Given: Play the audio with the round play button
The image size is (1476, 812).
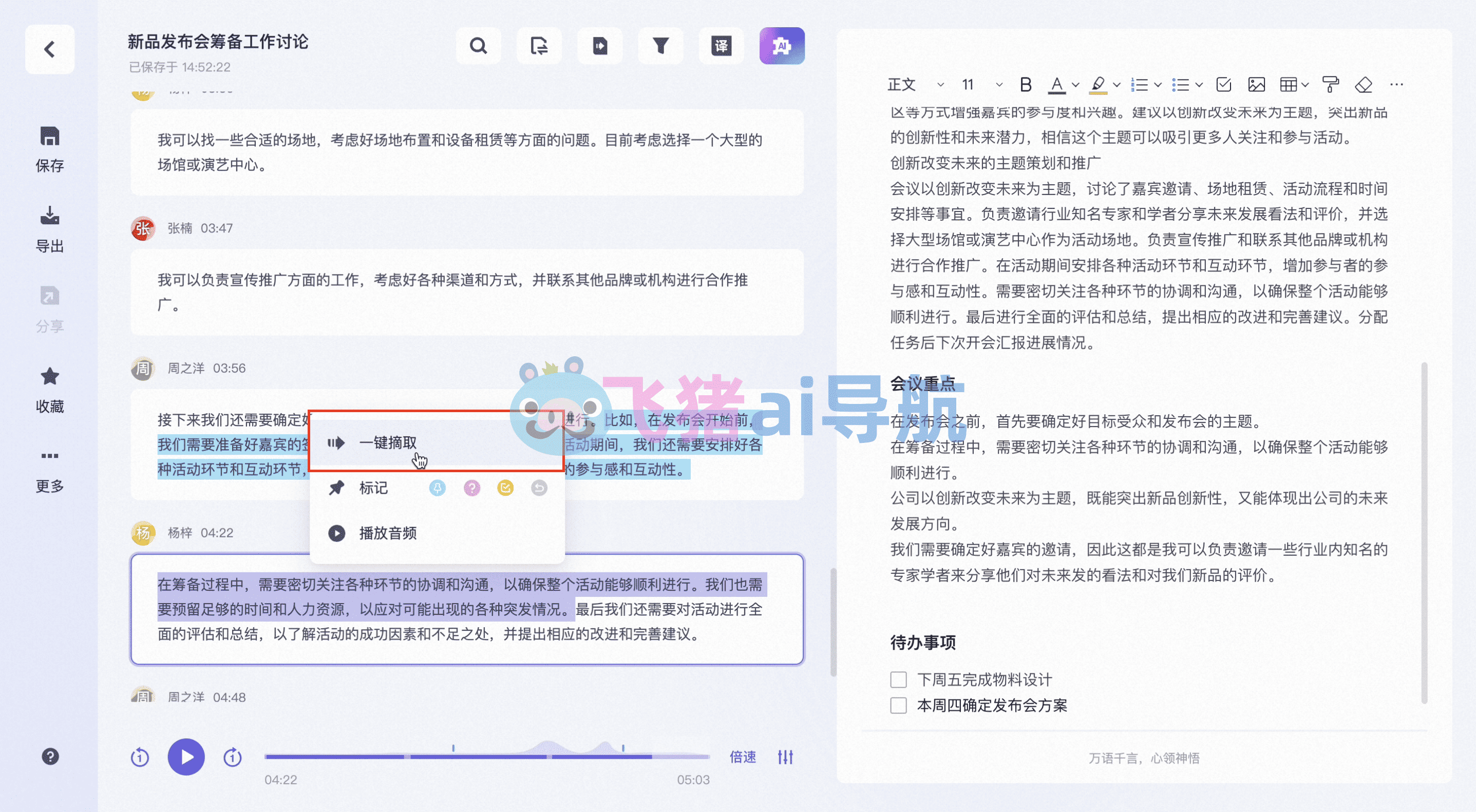Looking at the screenshot, I should [x=186, y=757].
